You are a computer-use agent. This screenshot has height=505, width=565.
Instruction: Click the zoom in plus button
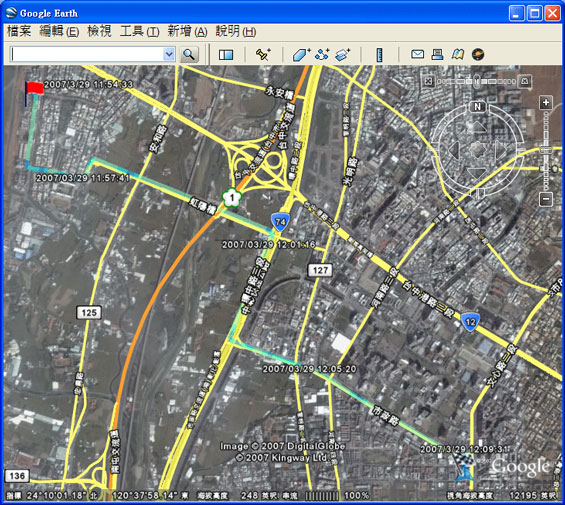click(546, 103)
